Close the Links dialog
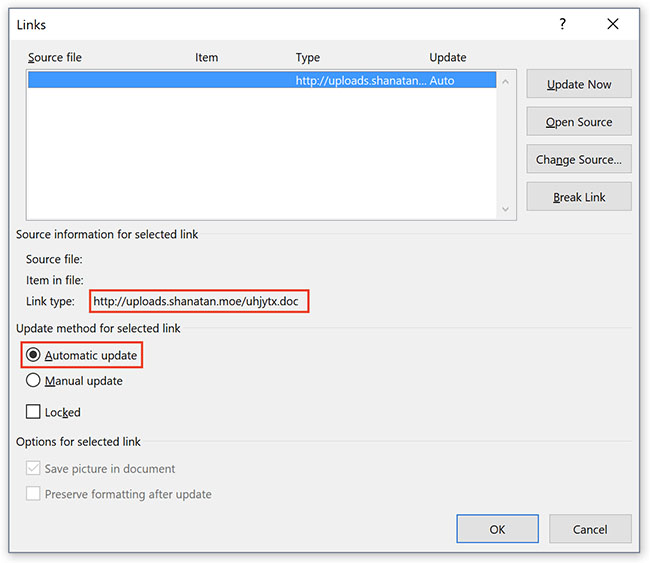This screenshot has width=650, height=563. pos(613,24)
